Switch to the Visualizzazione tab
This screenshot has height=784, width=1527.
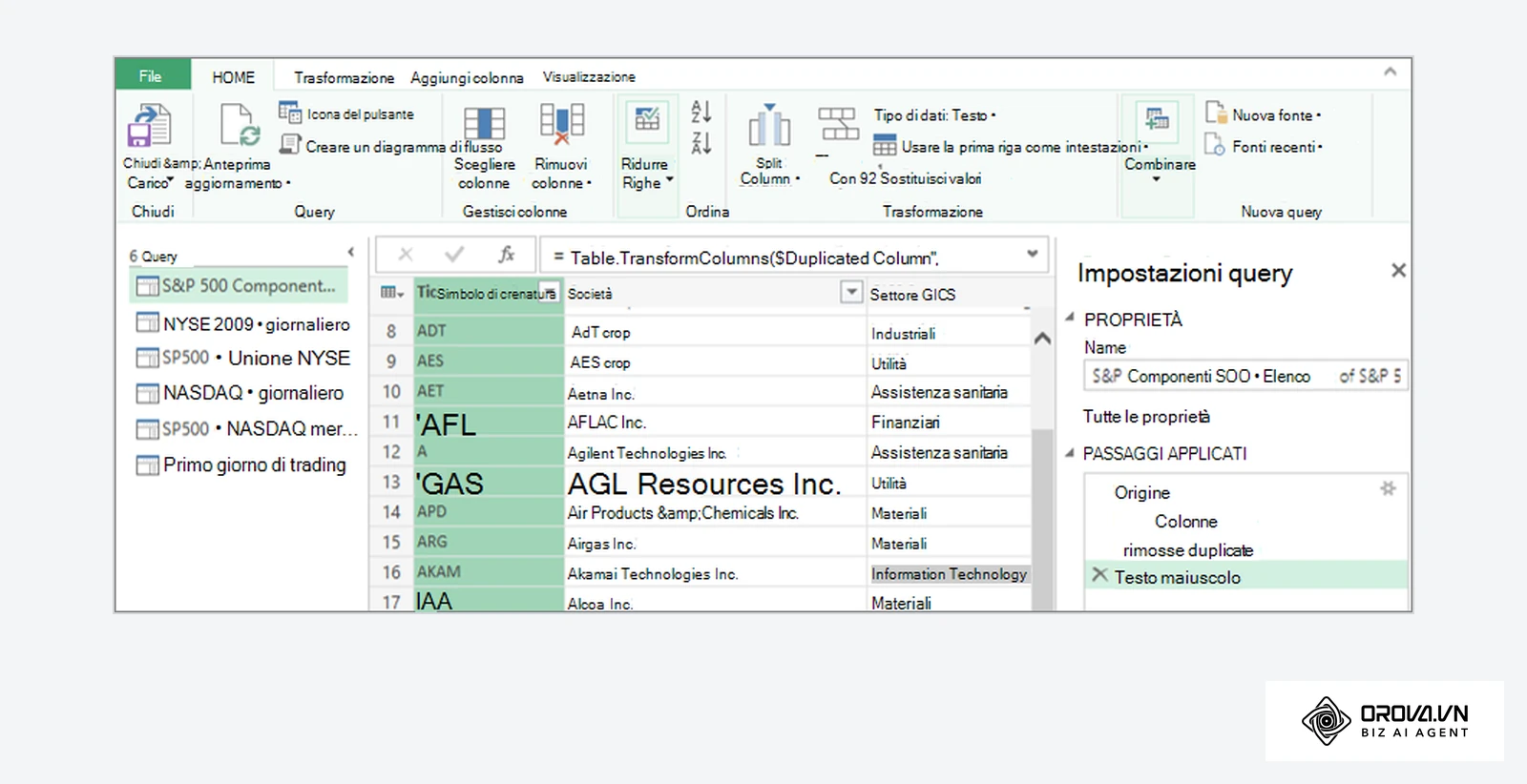[x=589, y=76]
